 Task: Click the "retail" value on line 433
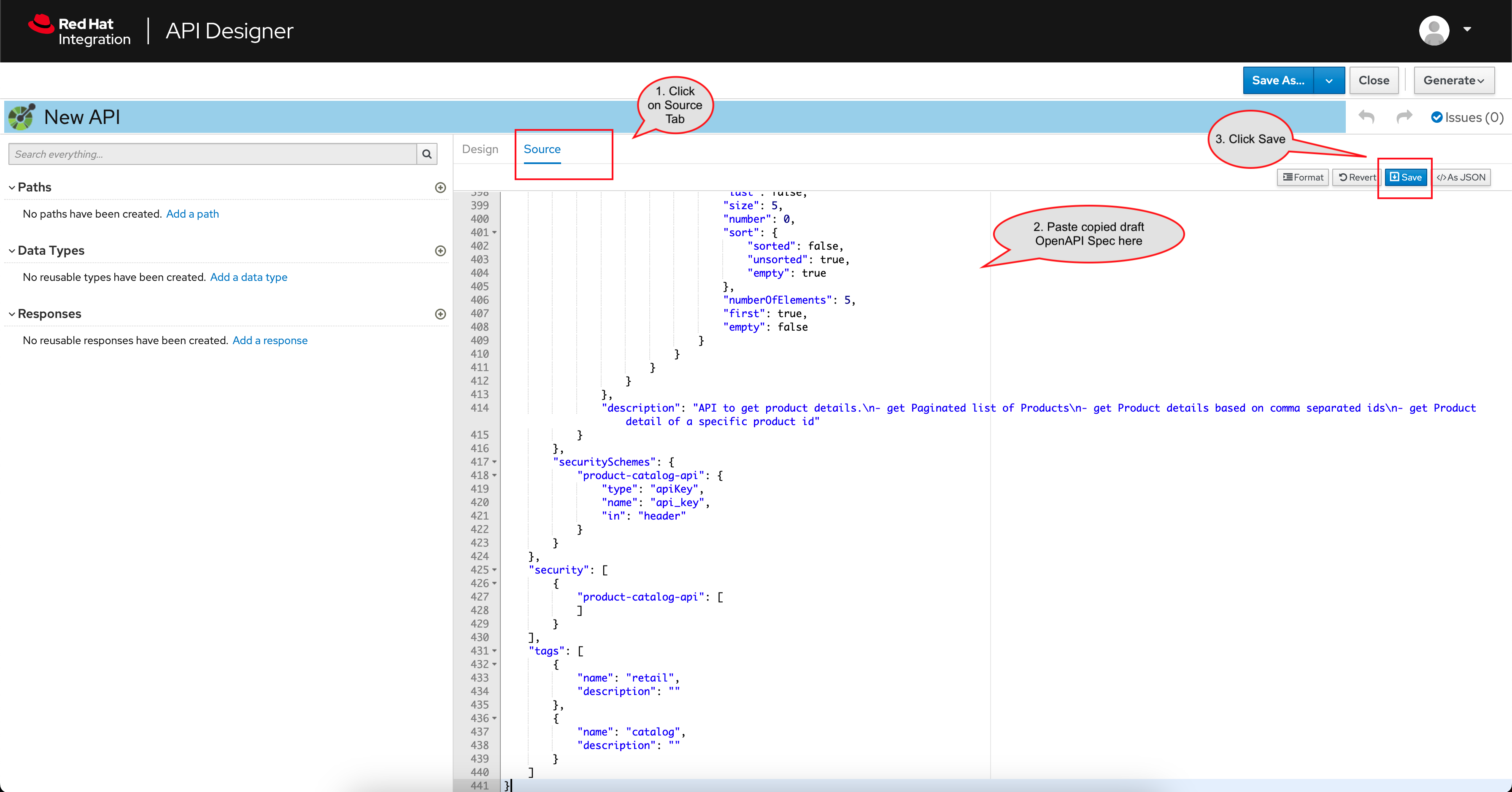pyautogui.click(x=650, y=678)
